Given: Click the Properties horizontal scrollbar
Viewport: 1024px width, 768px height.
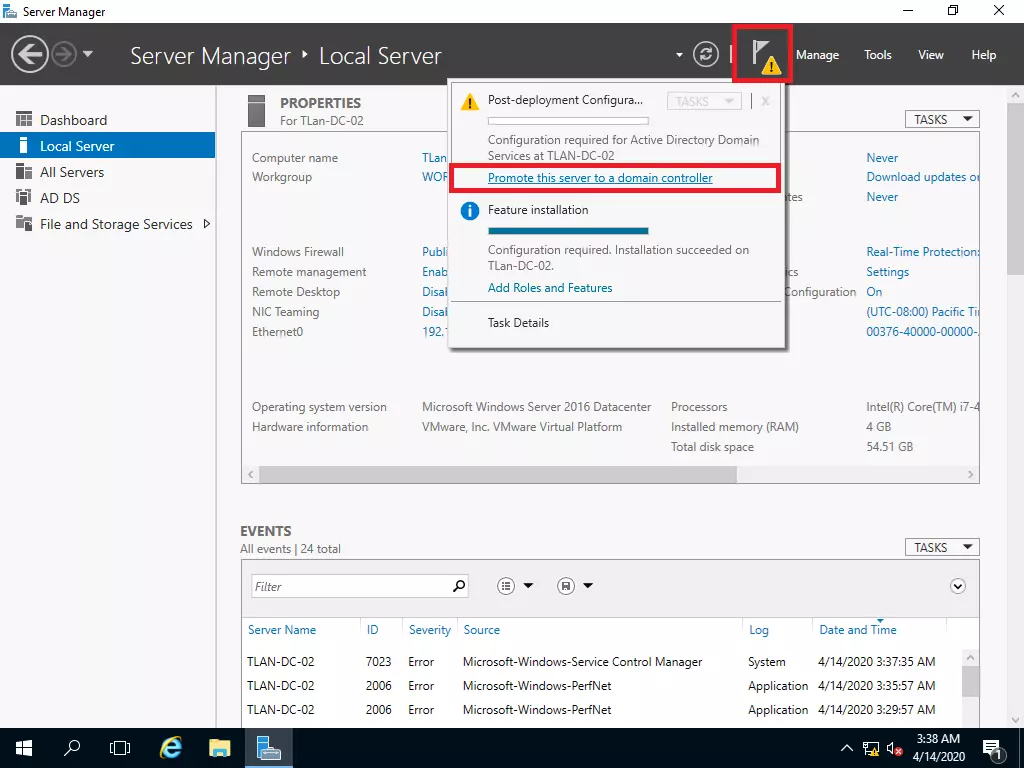Looking at the screenshot, I should coord(498,475).
